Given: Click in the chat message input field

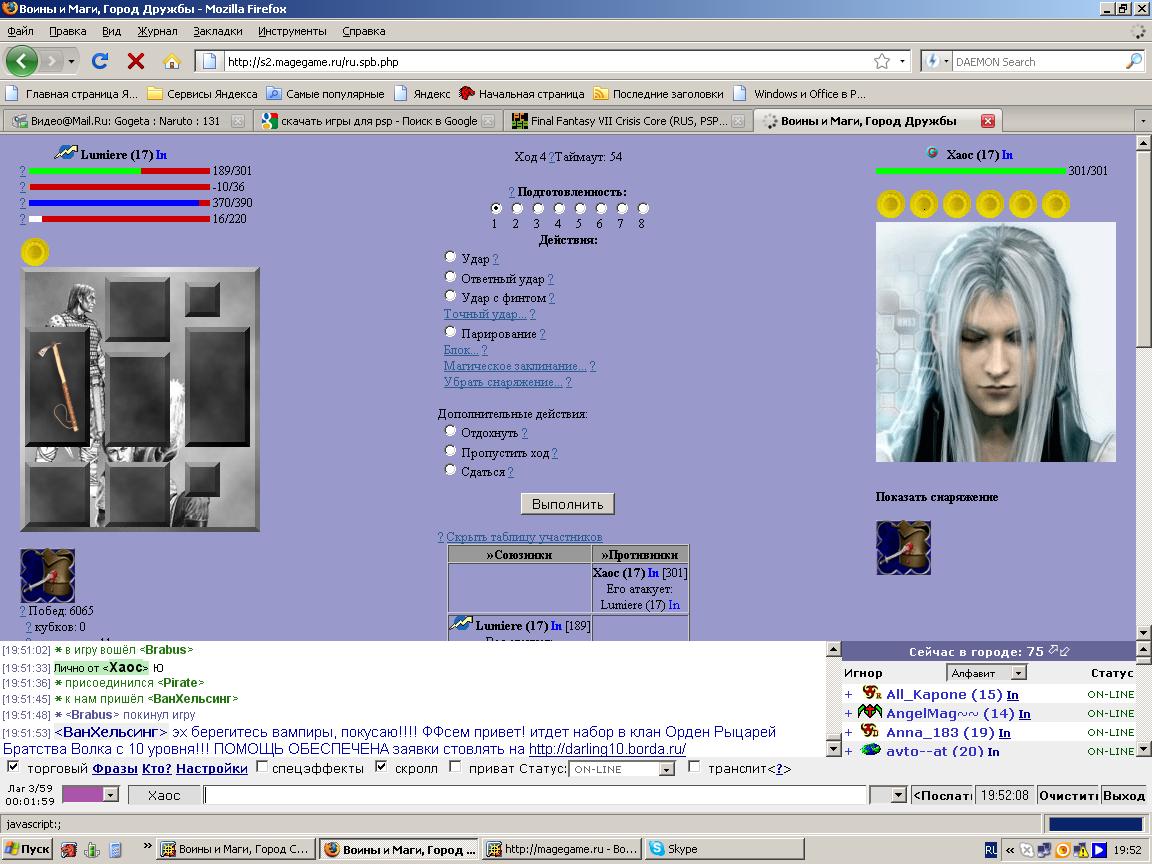Looking at the screenshot, I should tap(535, 795).
